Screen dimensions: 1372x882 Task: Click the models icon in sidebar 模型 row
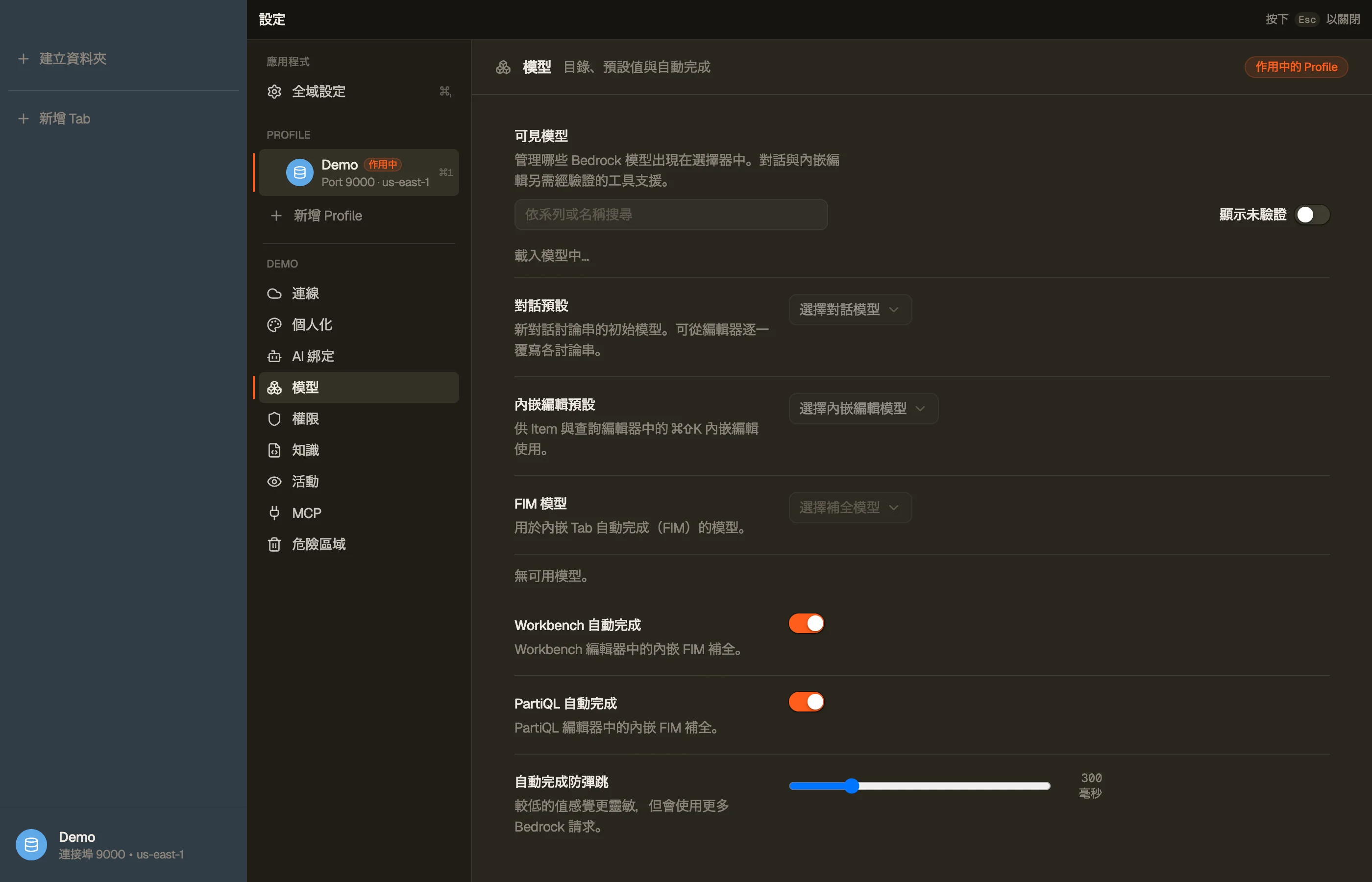(274, 388)
